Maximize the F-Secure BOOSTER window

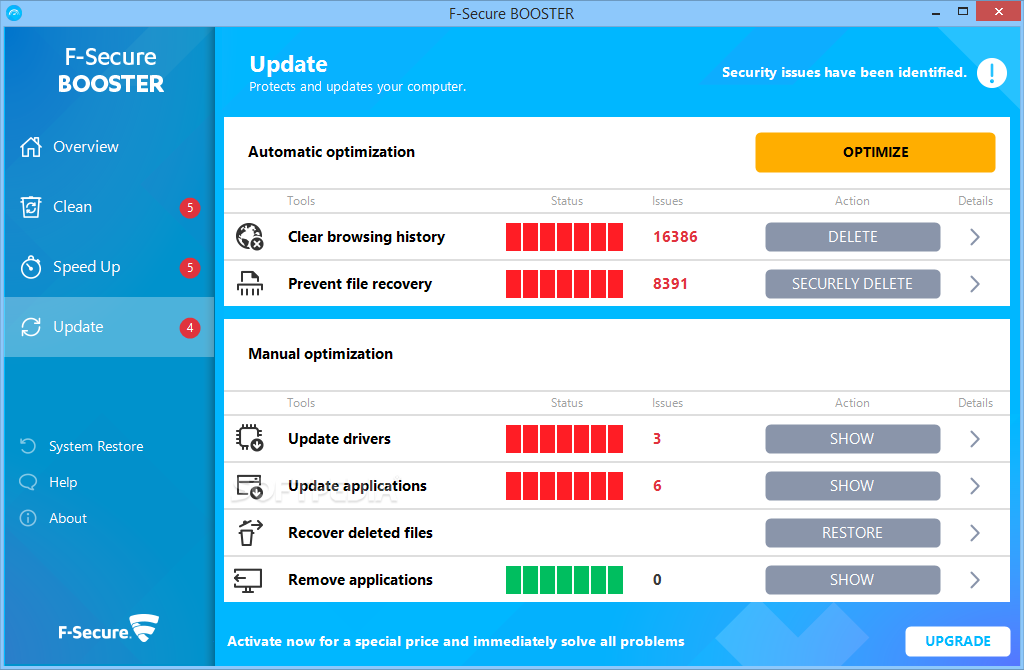point(963,12)
